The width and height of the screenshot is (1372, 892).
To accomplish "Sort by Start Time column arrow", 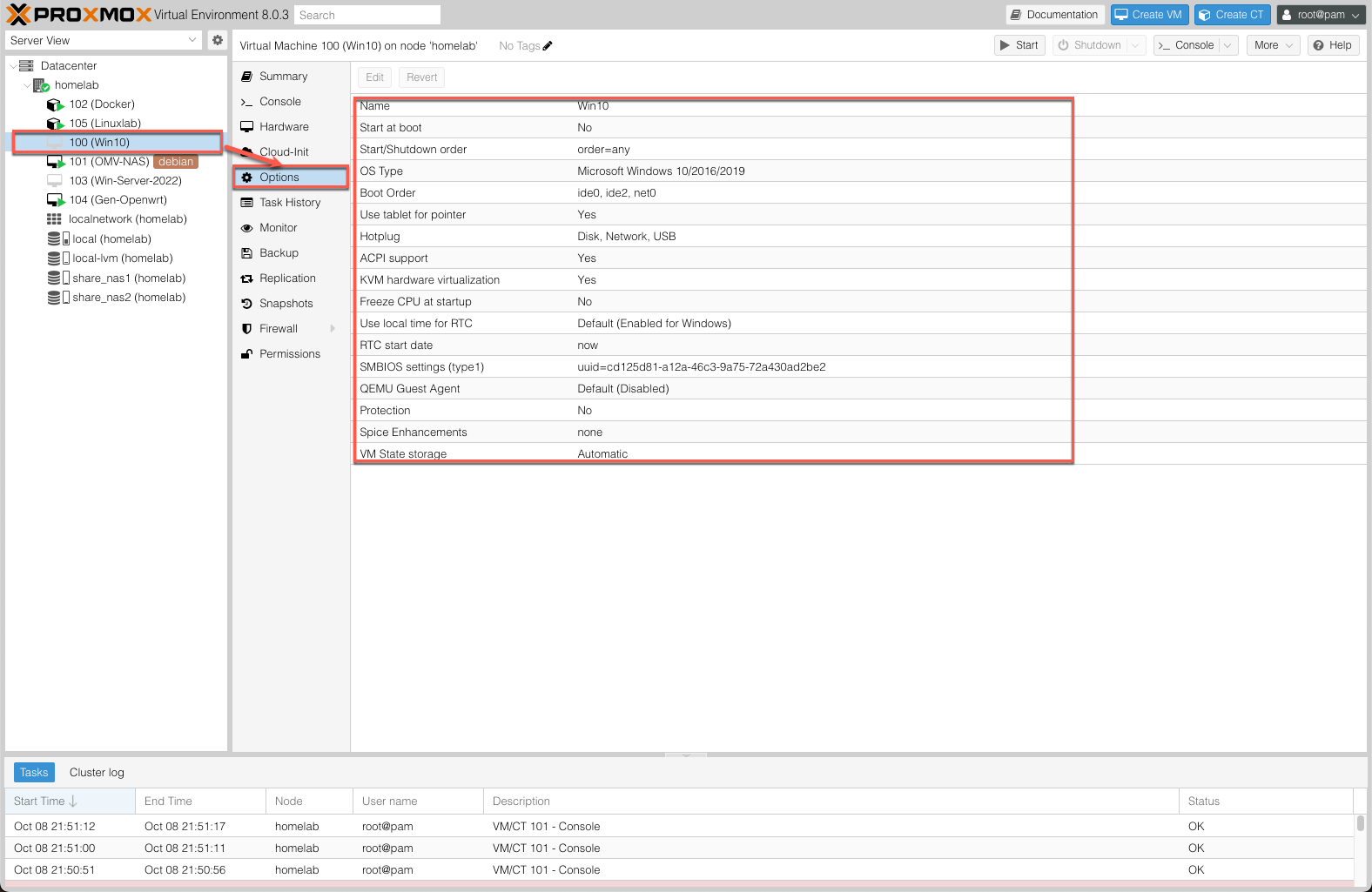I will click(x=73, y=801).
